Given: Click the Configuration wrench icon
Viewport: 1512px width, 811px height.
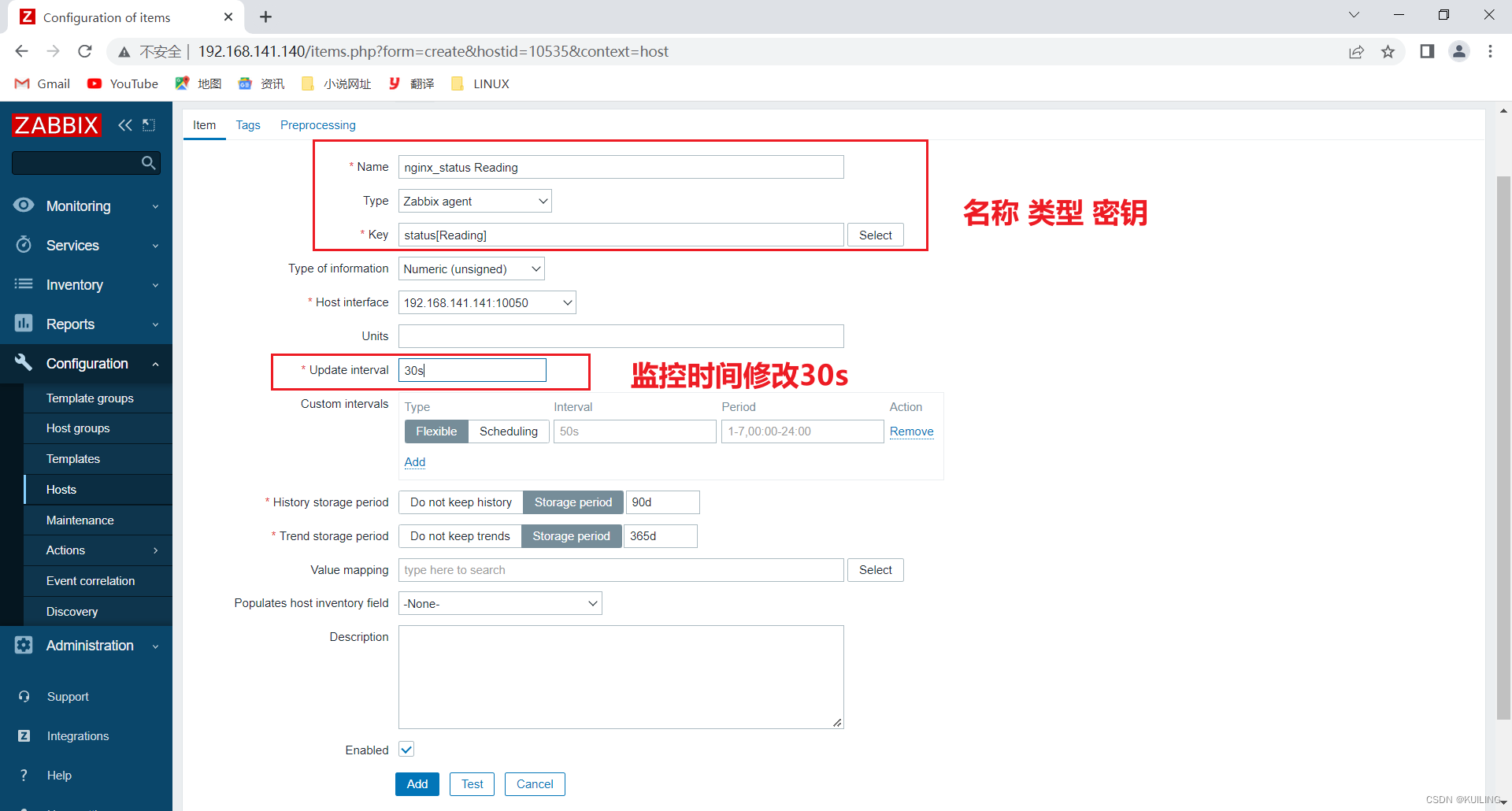Looking at the screenshot, I should [24, 363].
